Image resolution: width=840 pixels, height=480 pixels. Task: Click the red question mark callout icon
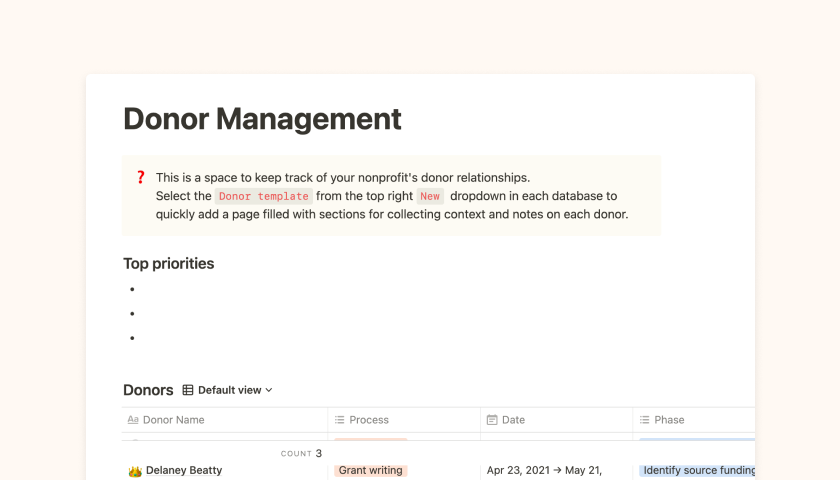pyautogui.click(x=141, y=178)
